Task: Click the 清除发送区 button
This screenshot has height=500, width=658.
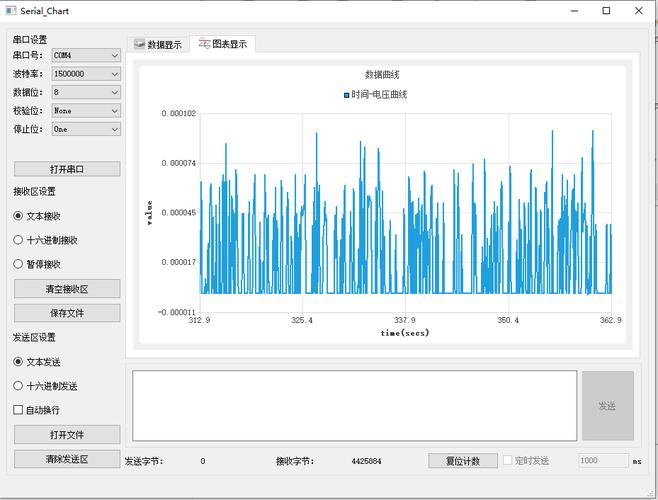Action: point(67,459)
